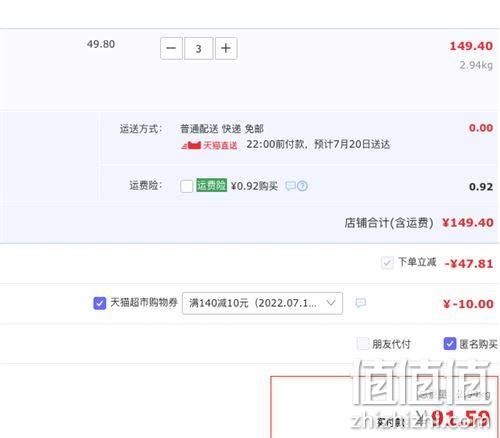This screenshot has width=500, height=438.
Task: Increase quantity with the plus button
Action: coord(226,48)
